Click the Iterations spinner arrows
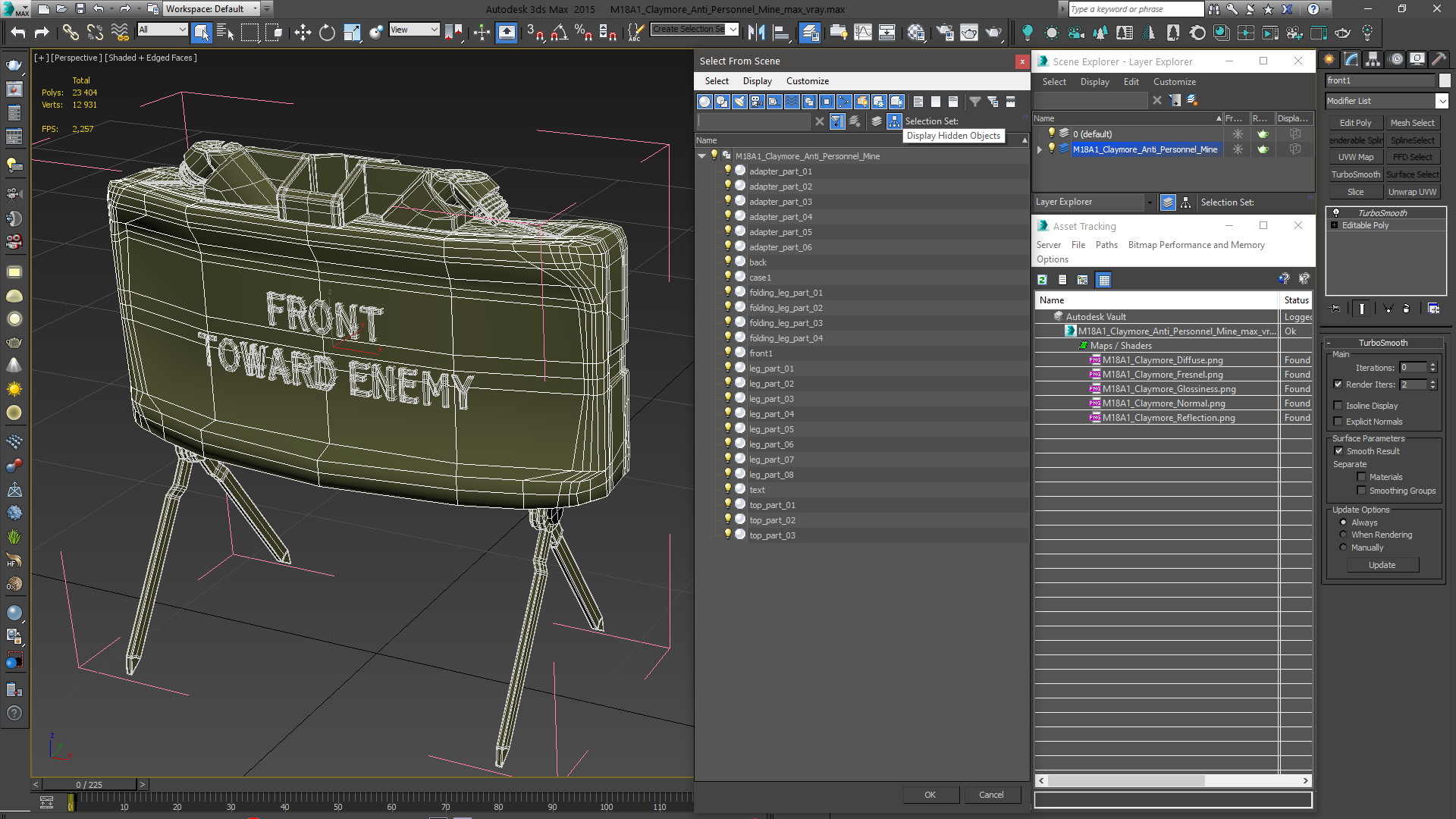This screenshot has width=1456, height=819. [1432, 368]
